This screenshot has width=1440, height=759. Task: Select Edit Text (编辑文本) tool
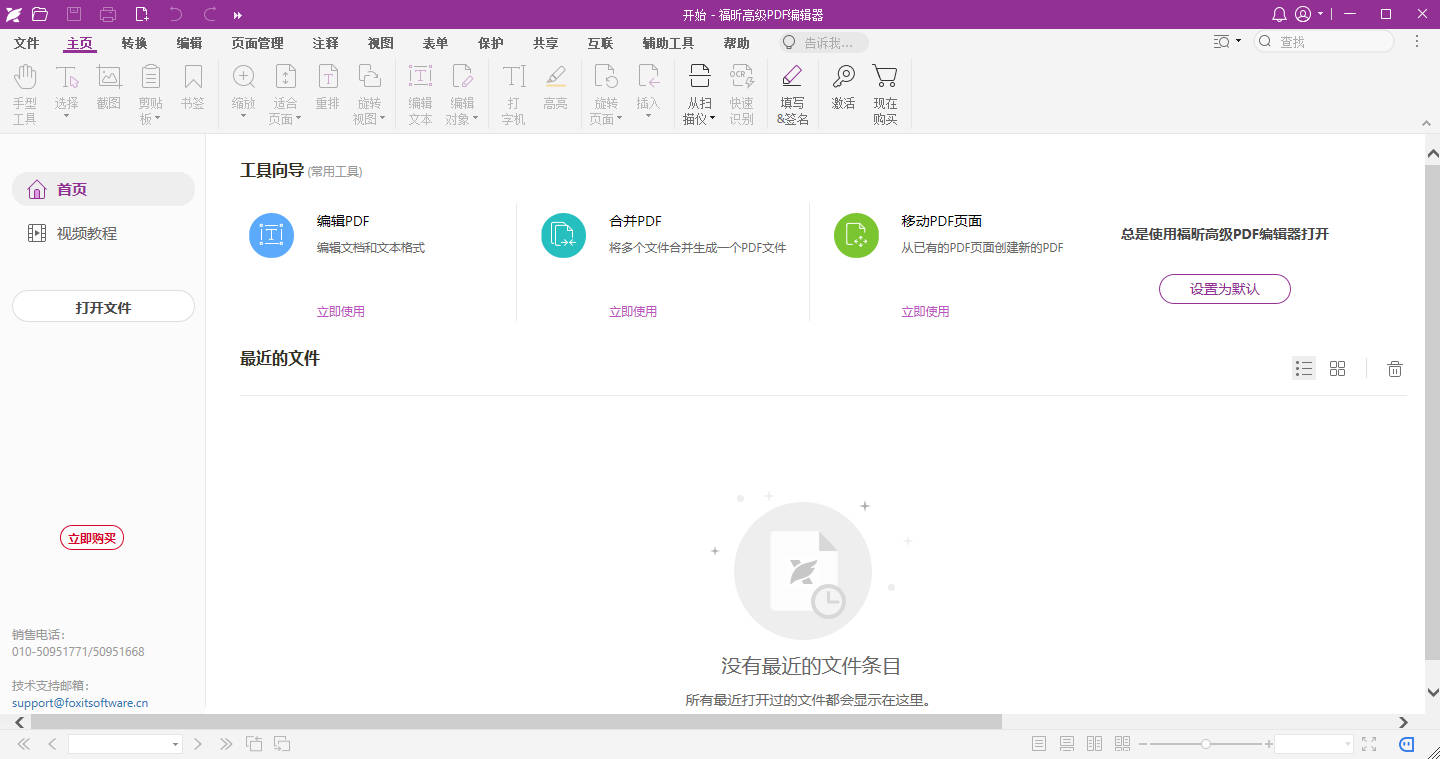pyautogui.click(x=421, y=95)
